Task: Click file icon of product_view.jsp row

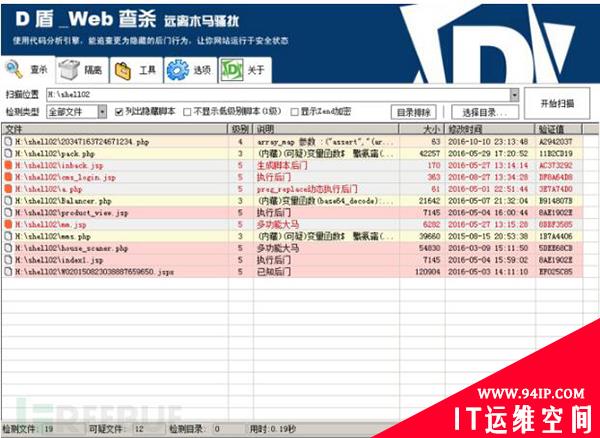Action: click(x=8, y=213)
